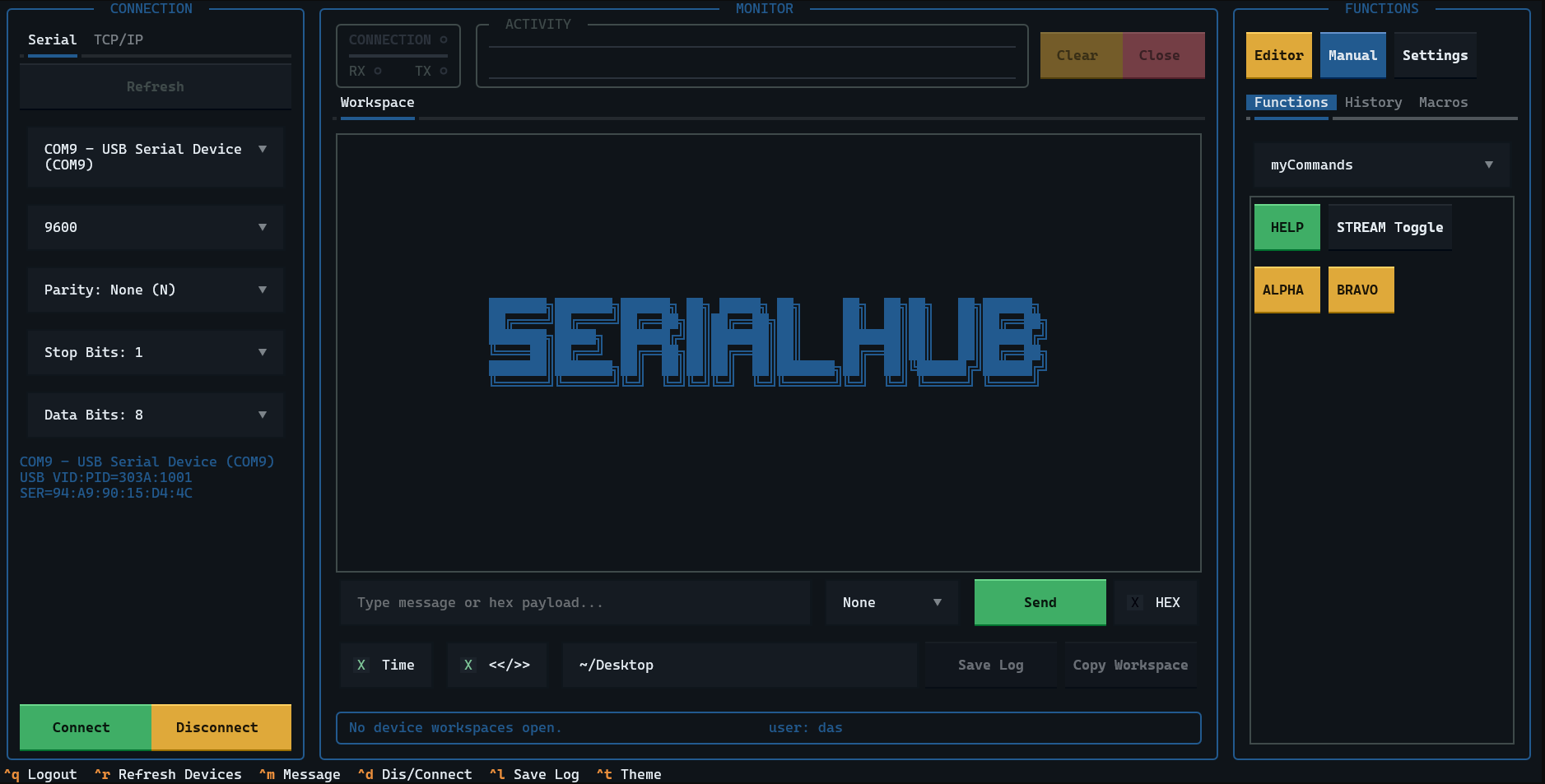The height and width of the screenshot is (784, 1545).
Task: Run the STREAM Toggle function
Action: coord(1390,227)
